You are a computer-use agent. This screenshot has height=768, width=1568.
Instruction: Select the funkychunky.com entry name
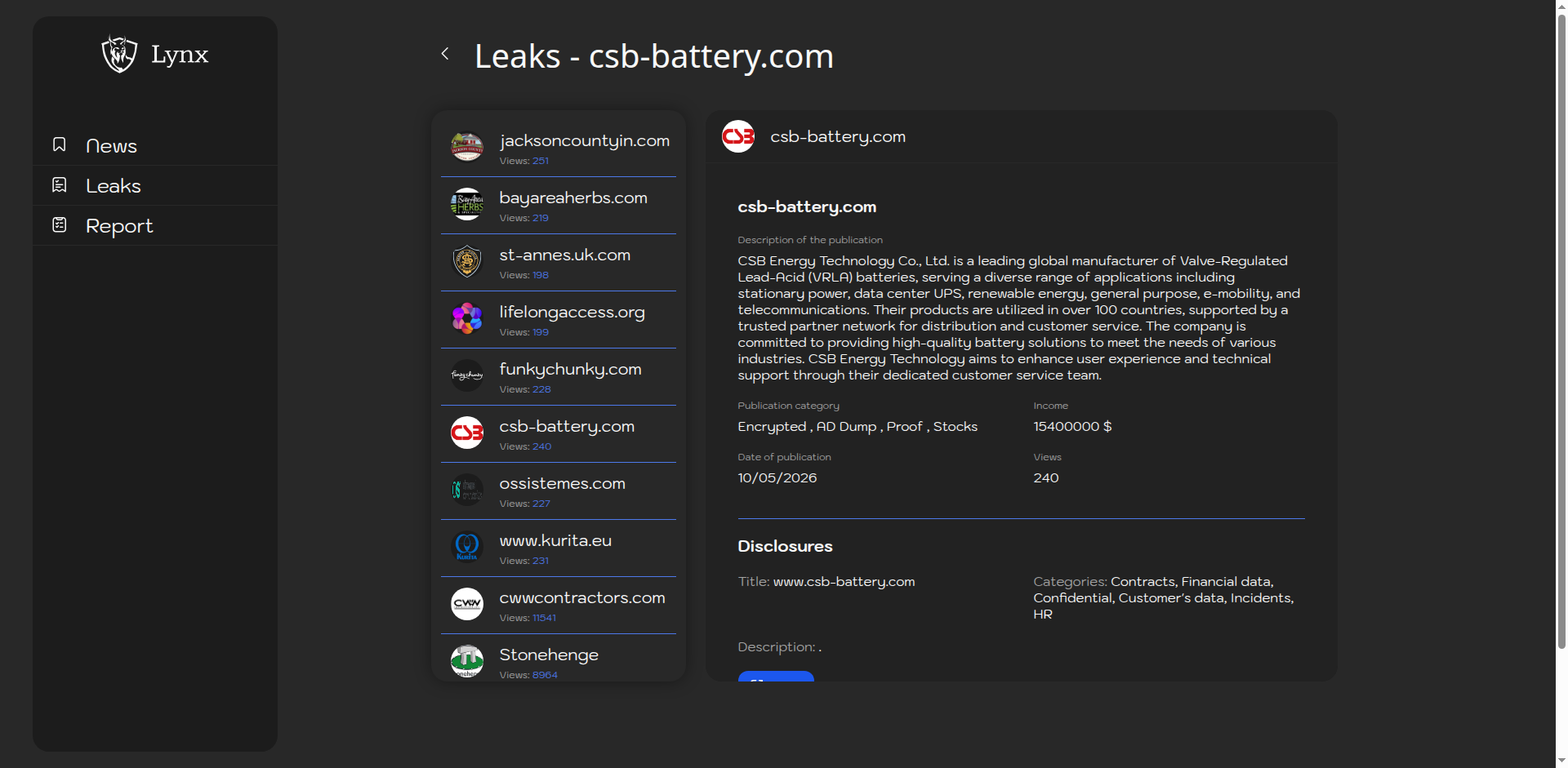point(571,370)
